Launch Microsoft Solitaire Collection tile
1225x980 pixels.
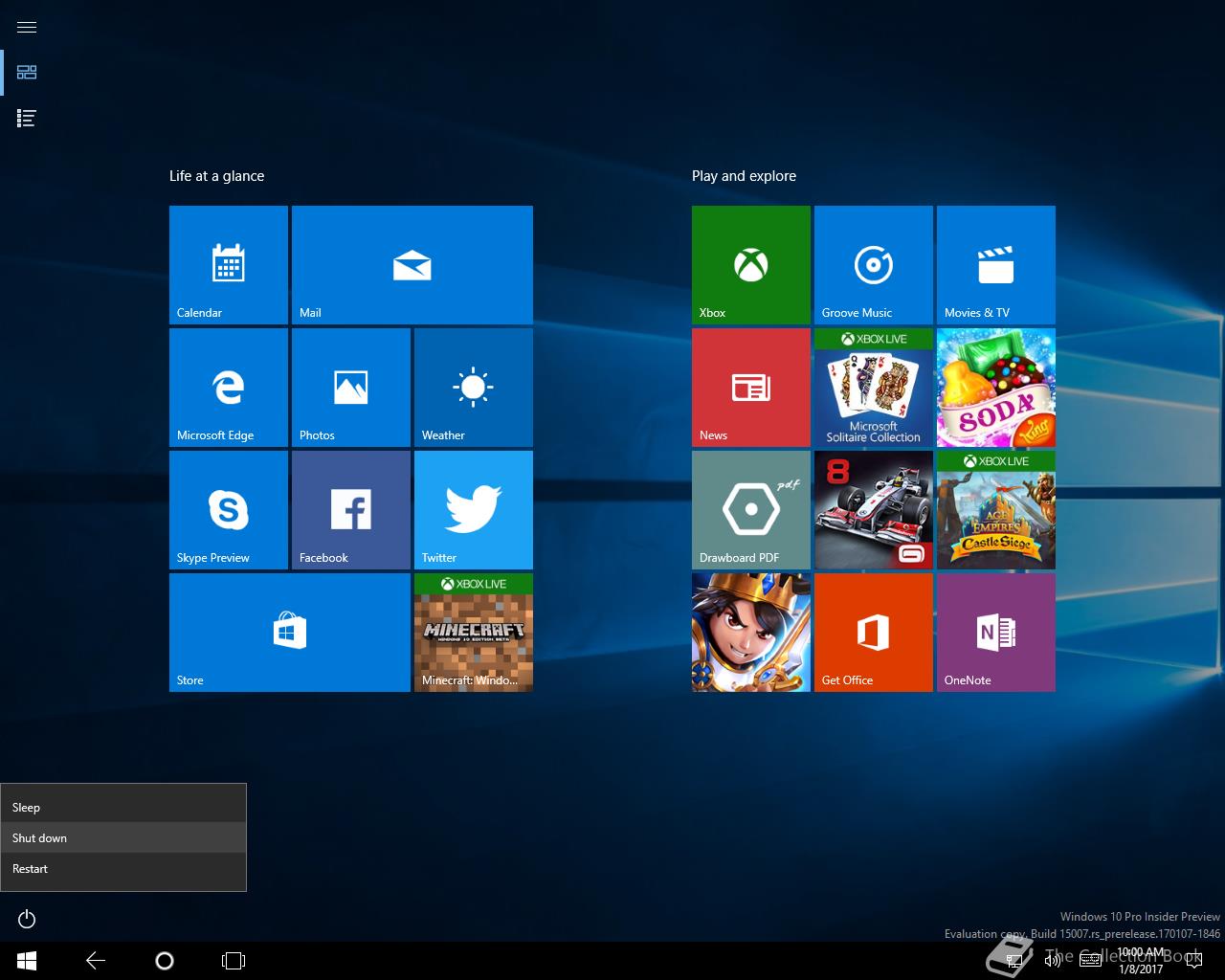[874, 388]
